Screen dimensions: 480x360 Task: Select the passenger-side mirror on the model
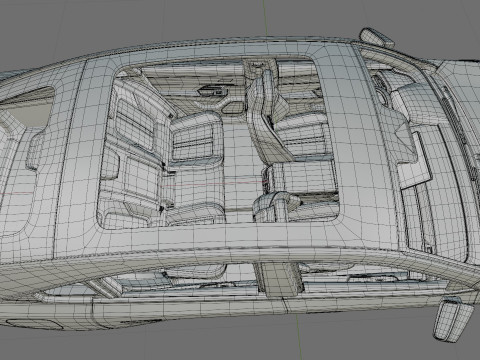[453, 320]
